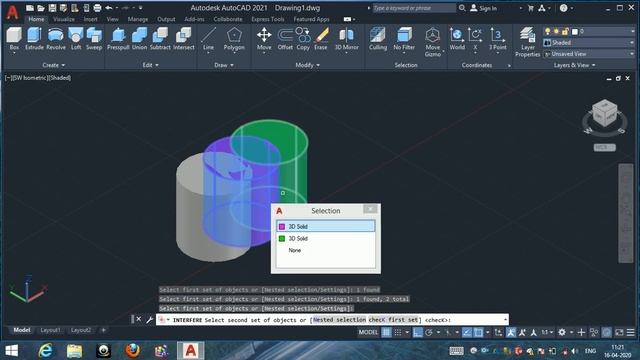
Task: Toggle snap mode dots in status bar
Action: (398, 332)
